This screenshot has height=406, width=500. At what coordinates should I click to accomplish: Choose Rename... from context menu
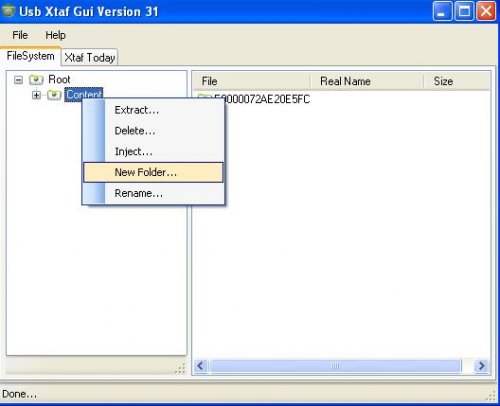tap(153, 193)
